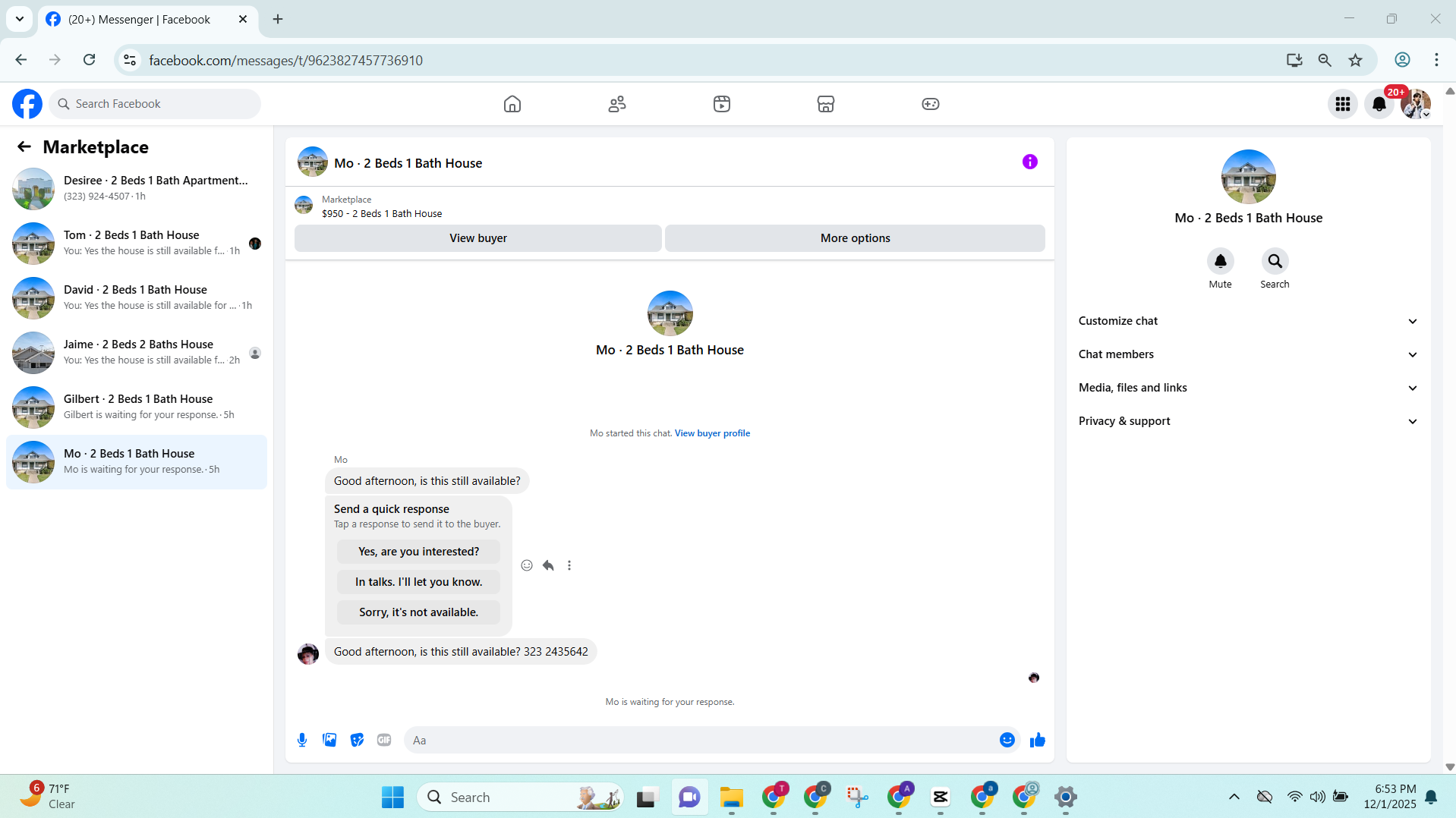Choose a sticker from the sticker icon
The image size is (1456, 818).
click(357, 740)
